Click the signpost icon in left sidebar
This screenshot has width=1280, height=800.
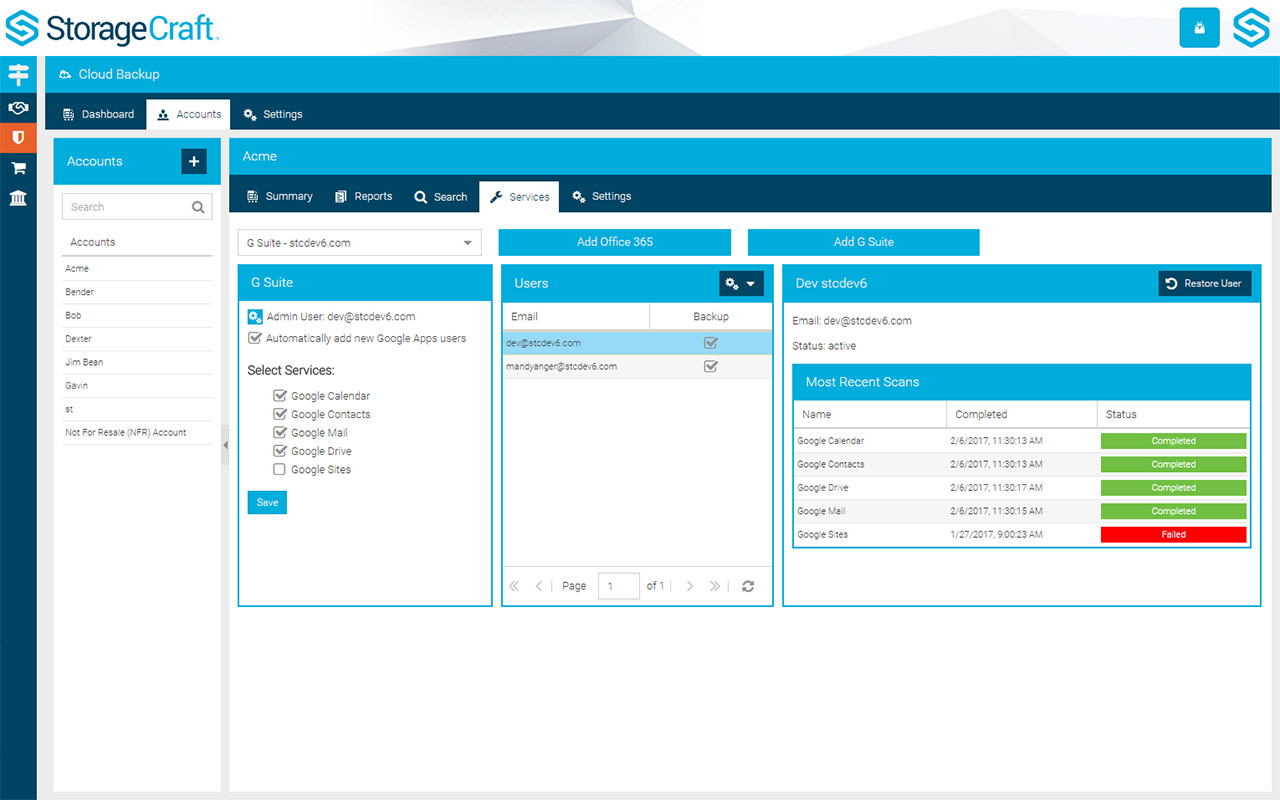pyautogui.click(x=18, y=74)
